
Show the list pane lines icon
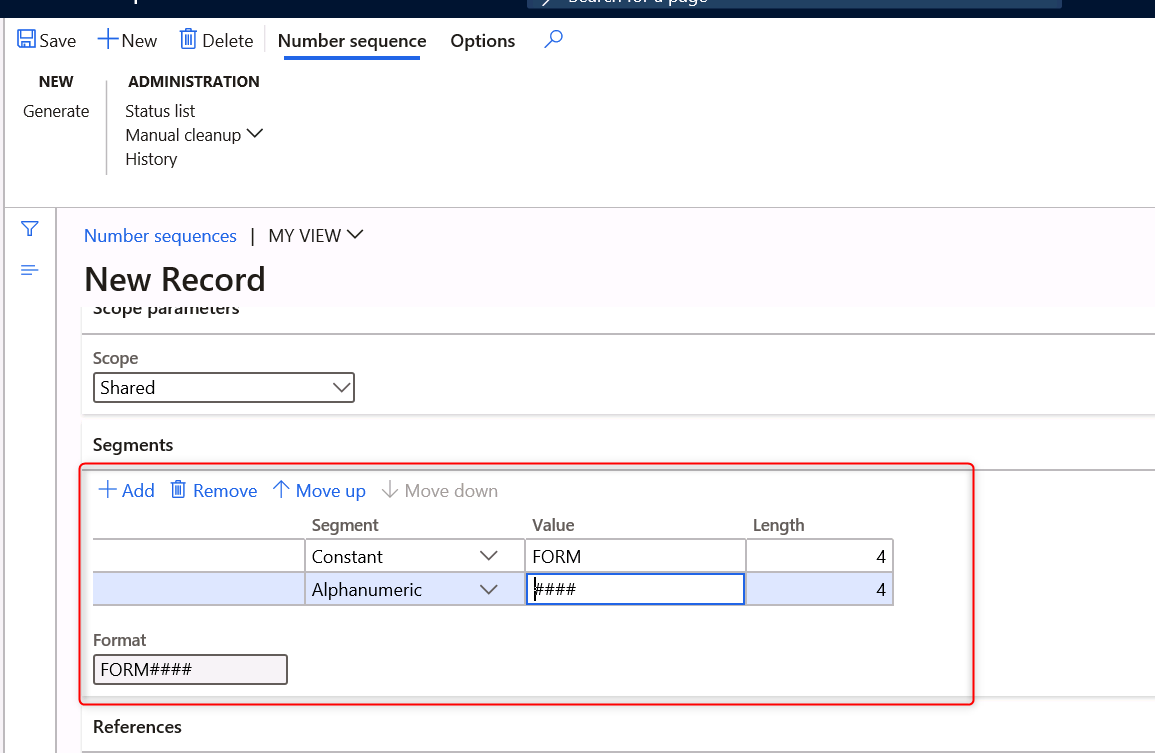[29, 270]
